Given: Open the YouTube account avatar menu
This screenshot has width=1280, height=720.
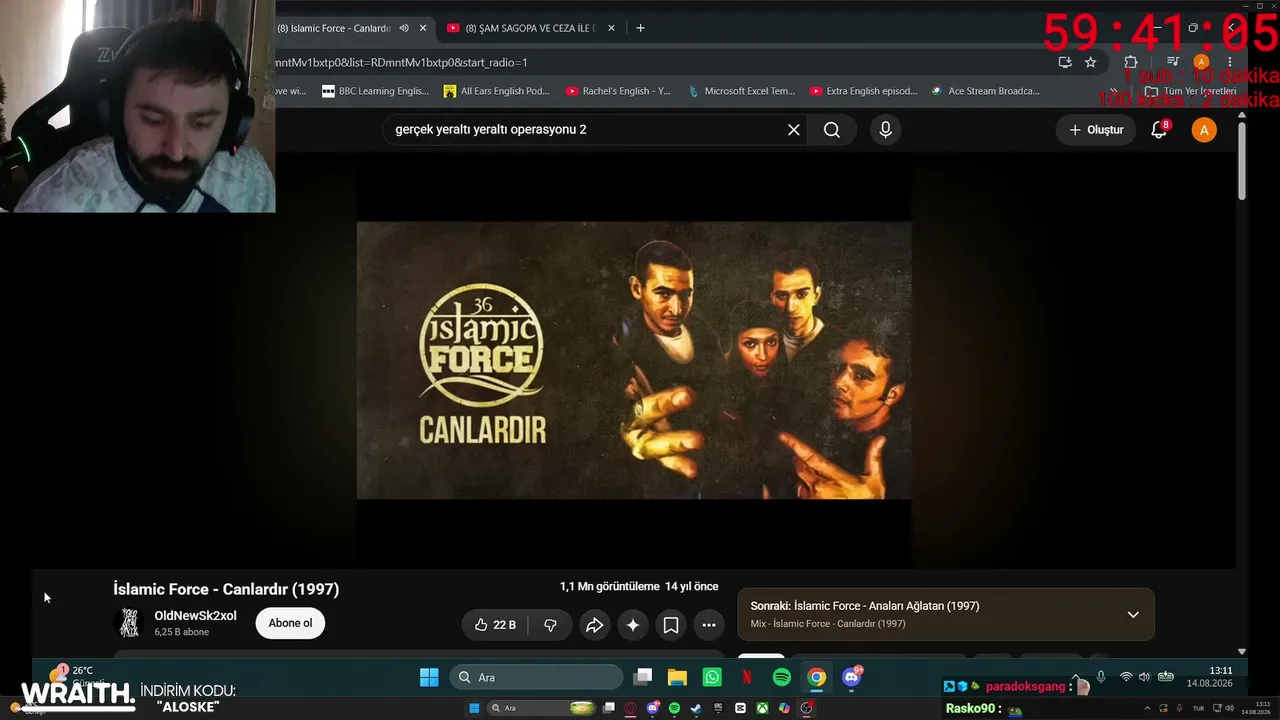Looking at the screenshot, I should (1204, 130).
